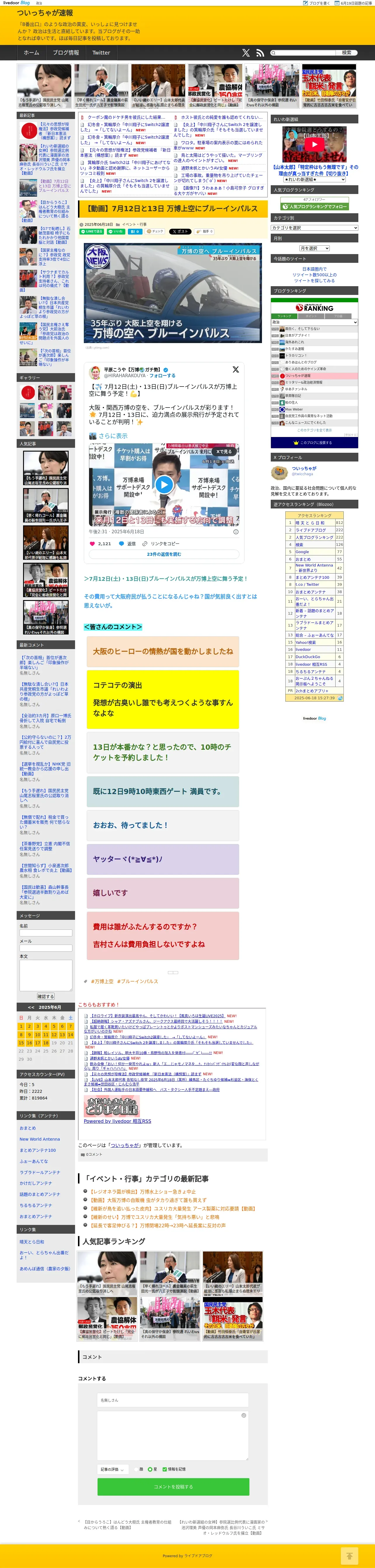Screen dimensions: 375x1568
Task: Click the 'ブログを書く' pencil icon in the top bar
Action: (305, 3)
